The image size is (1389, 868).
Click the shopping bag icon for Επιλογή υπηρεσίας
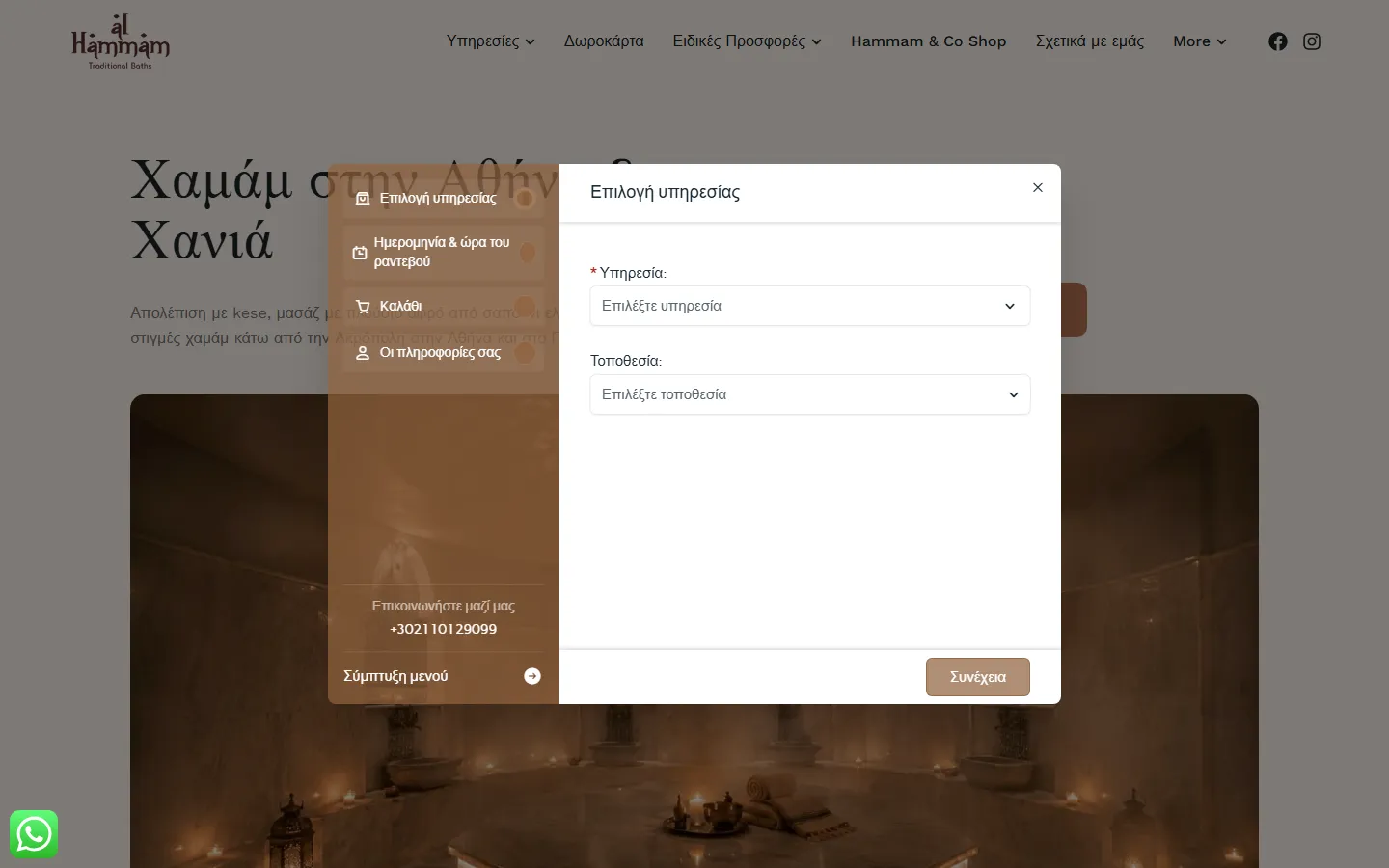point(363,199)
